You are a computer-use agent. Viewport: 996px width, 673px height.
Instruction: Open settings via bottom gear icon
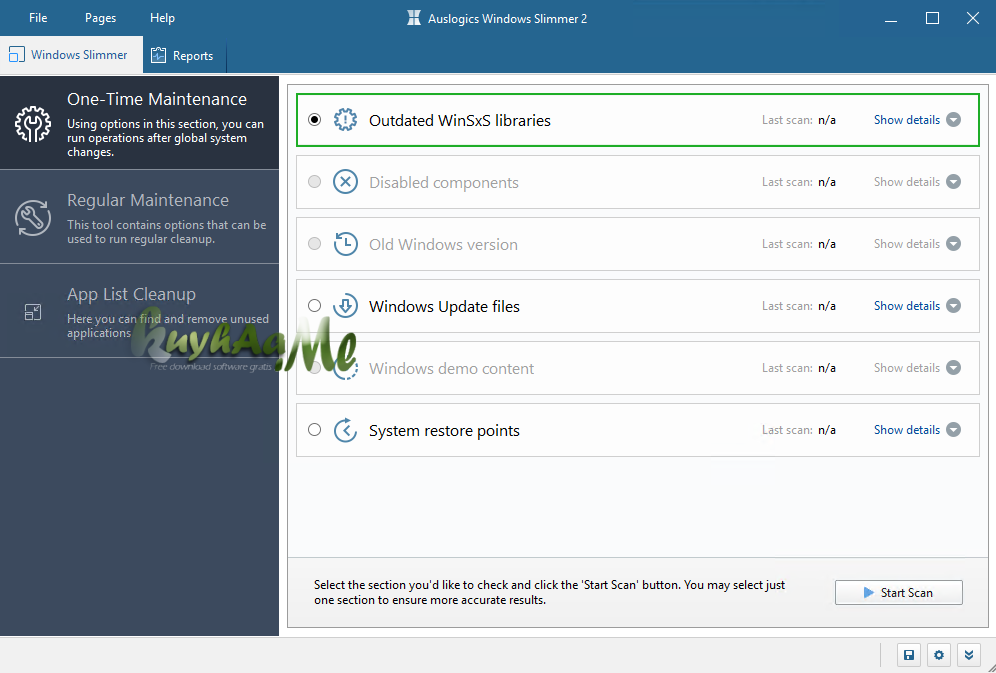(x=939, y=655)
